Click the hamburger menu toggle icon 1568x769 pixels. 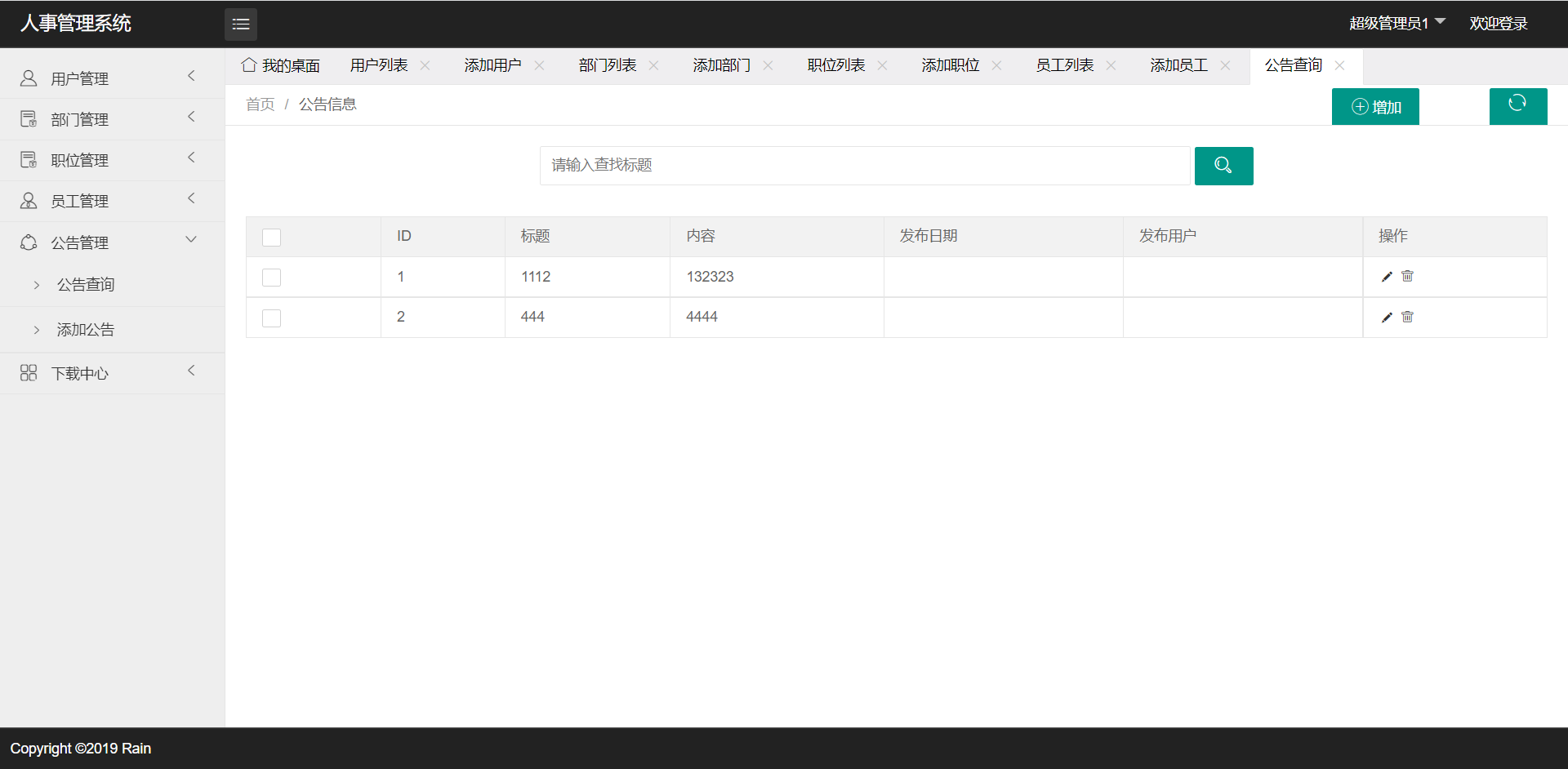point(240,24)
